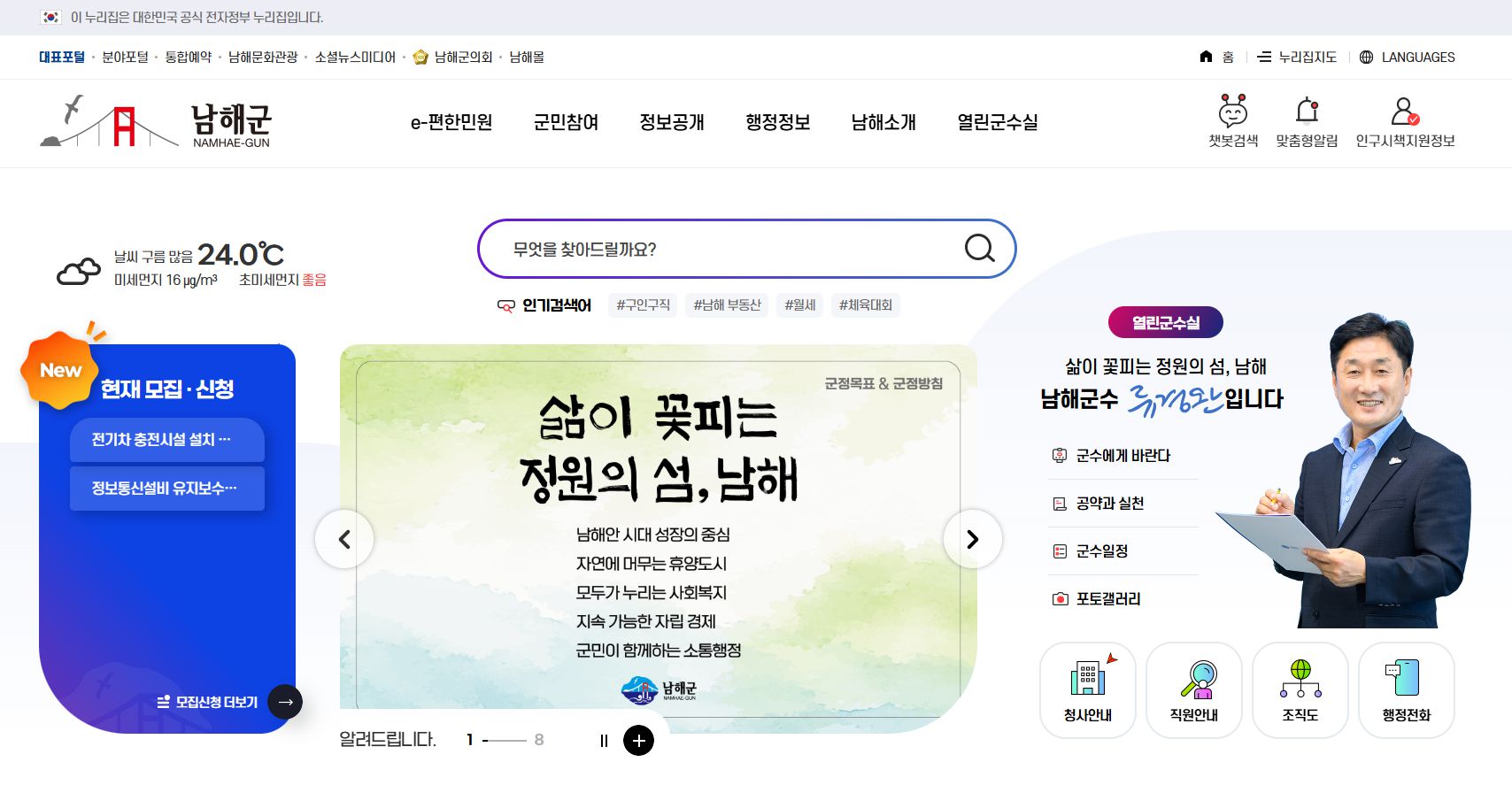
Task: Select the #구인구직 popular keyword
Action: tap(644, 305)
